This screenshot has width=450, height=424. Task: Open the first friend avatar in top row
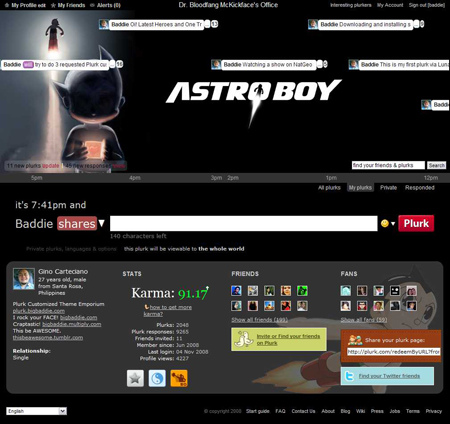point(236,291)
